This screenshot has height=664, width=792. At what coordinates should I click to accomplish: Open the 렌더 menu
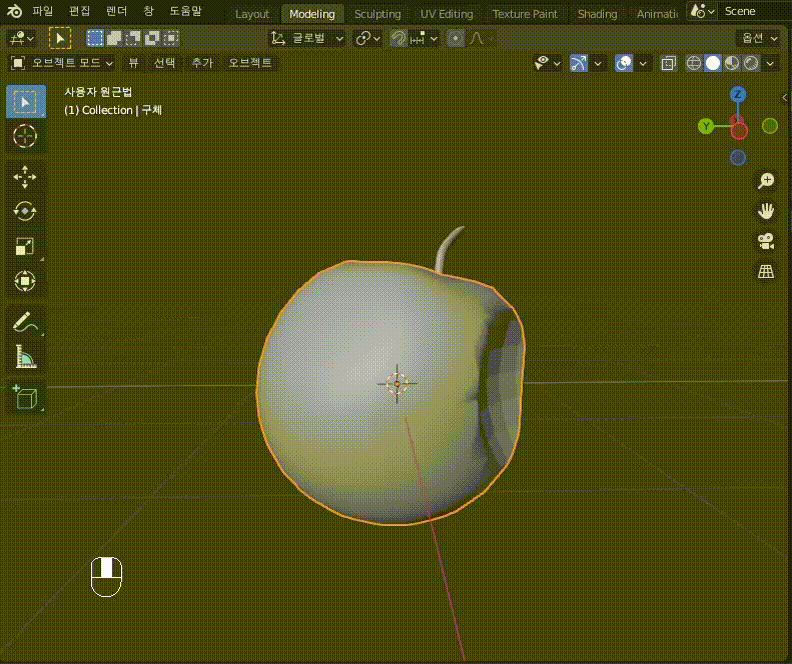coord(117,11)
